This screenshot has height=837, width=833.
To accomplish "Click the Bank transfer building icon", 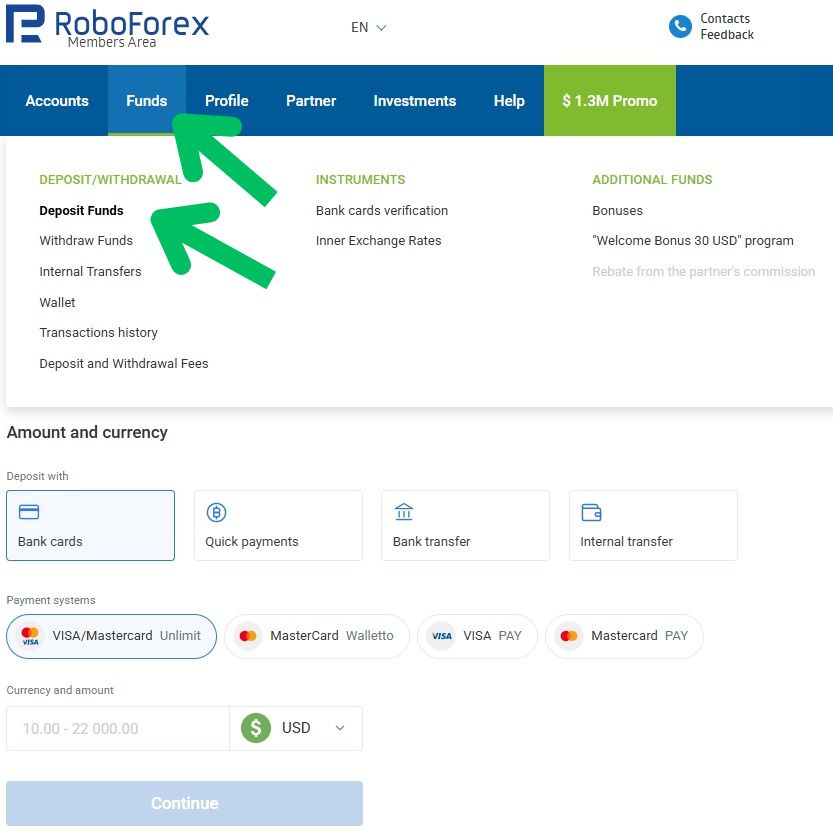I will (x=404, y=512).
